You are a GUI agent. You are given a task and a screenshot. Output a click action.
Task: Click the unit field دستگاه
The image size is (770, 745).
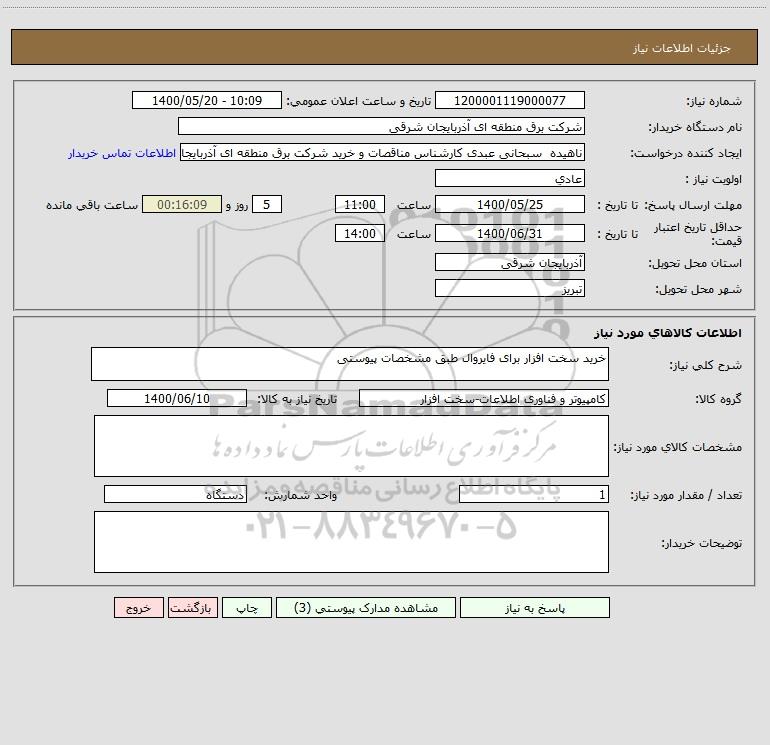175,495
